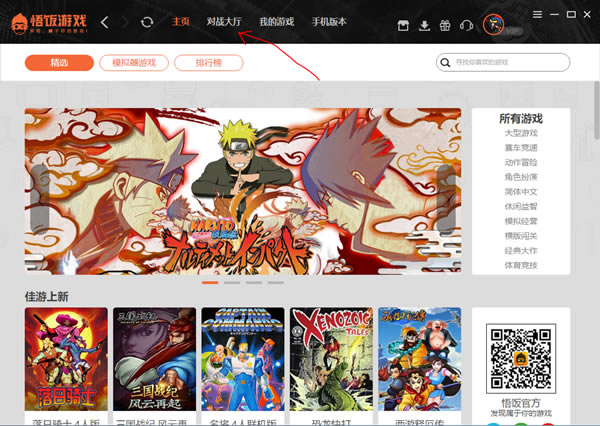600x426 pixels.
Task: Open the 三国战纪 风云再起 game cover
Action: (x=155, y=359)
